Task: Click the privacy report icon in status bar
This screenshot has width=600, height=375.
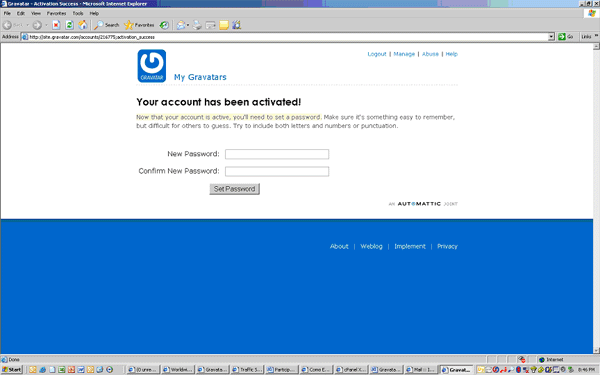Action: [521, 360]
